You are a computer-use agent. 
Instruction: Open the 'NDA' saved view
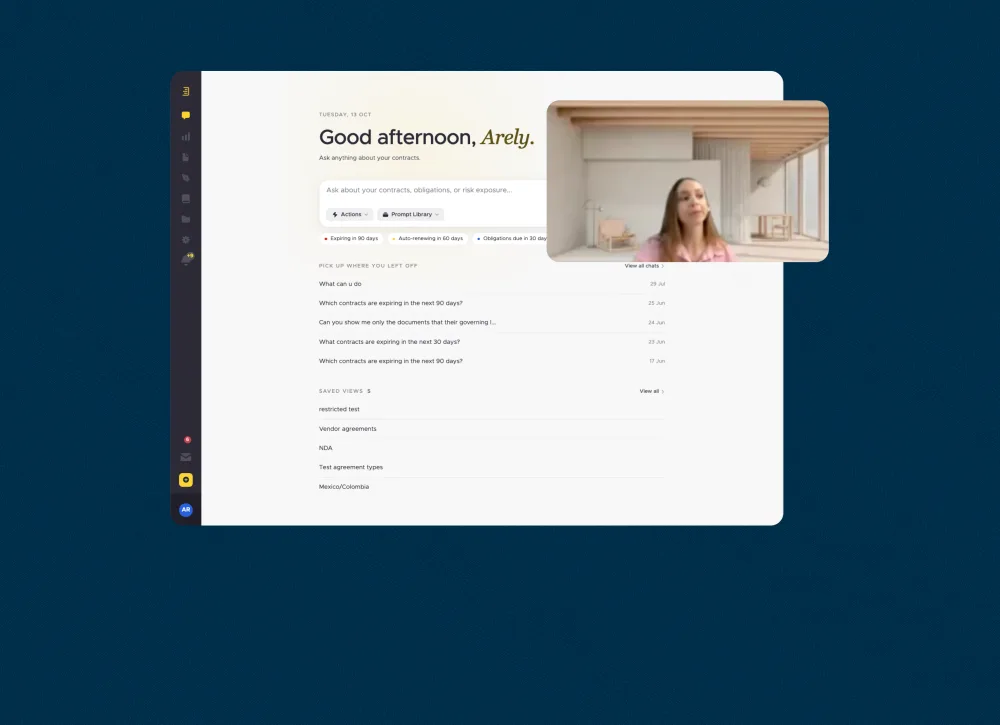tap(492, 448)
